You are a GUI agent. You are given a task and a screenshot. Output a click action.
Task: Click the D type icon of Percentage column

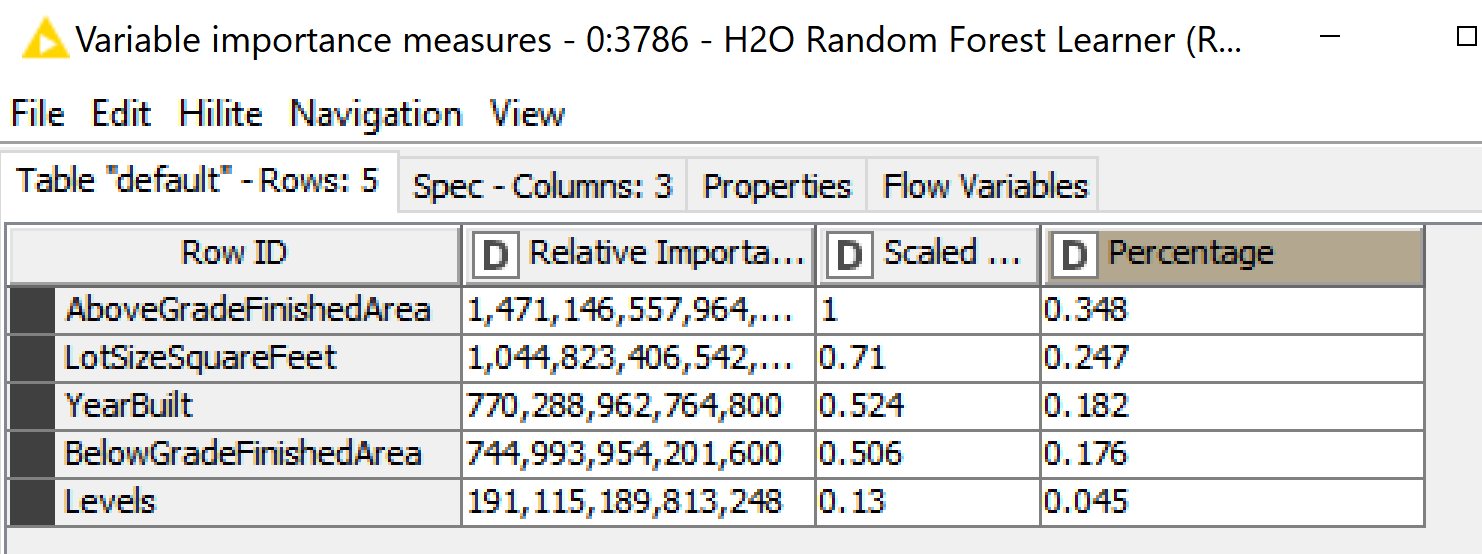(x=1074, y=256)
